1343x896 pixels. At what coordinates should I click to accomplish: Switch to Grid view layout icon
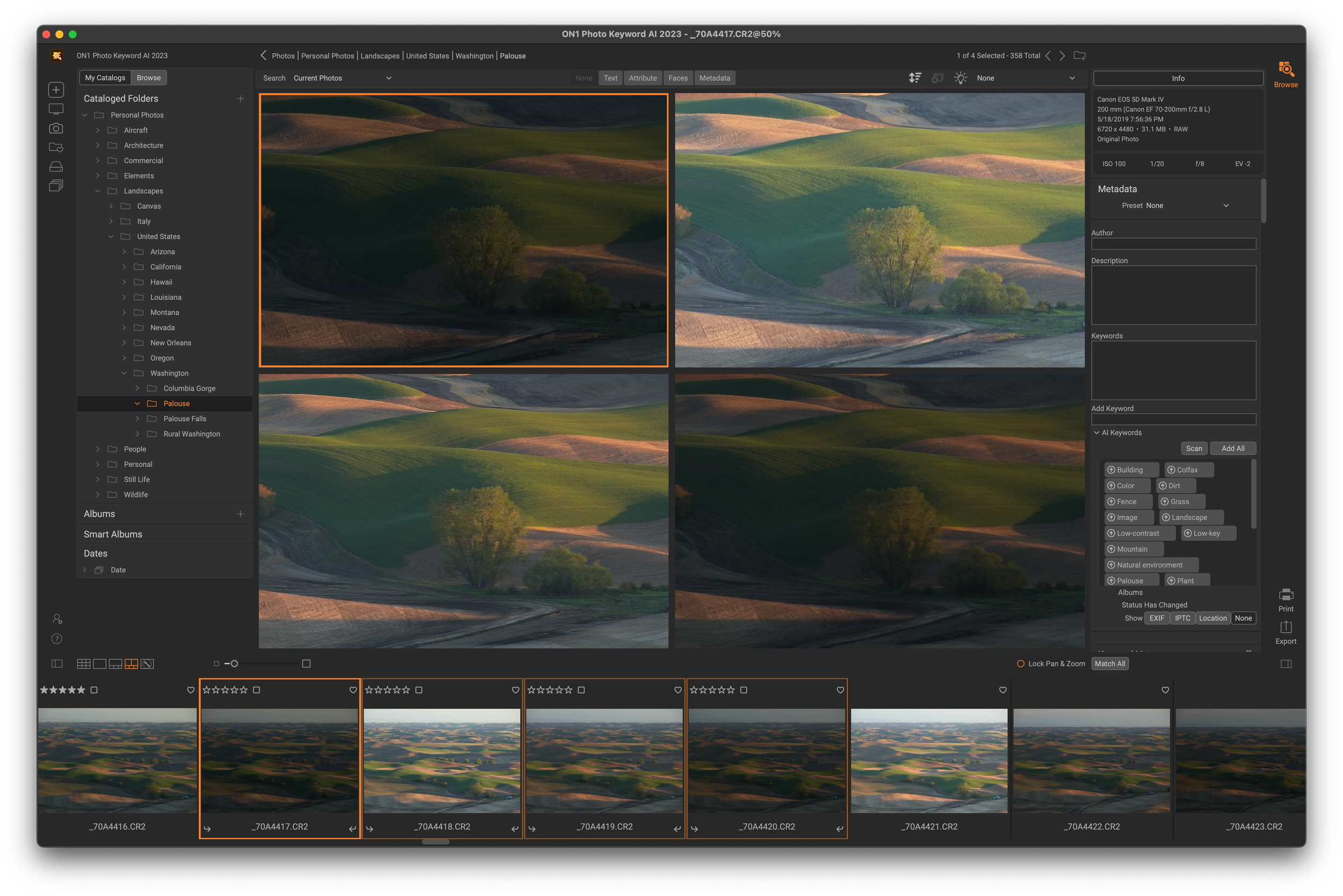coord(83,663)
